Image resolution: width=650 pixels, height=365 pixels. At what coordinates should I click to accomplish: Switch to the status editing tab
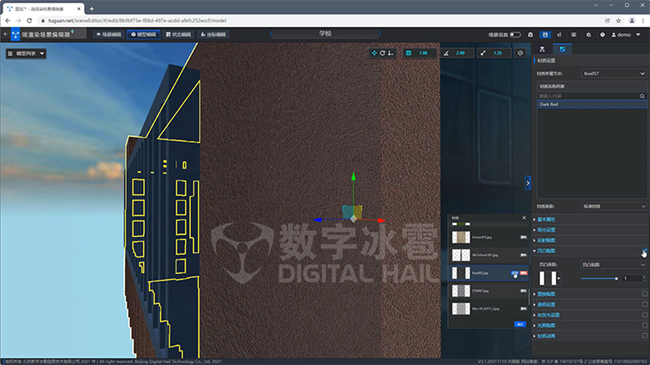[x=179, y=34]
